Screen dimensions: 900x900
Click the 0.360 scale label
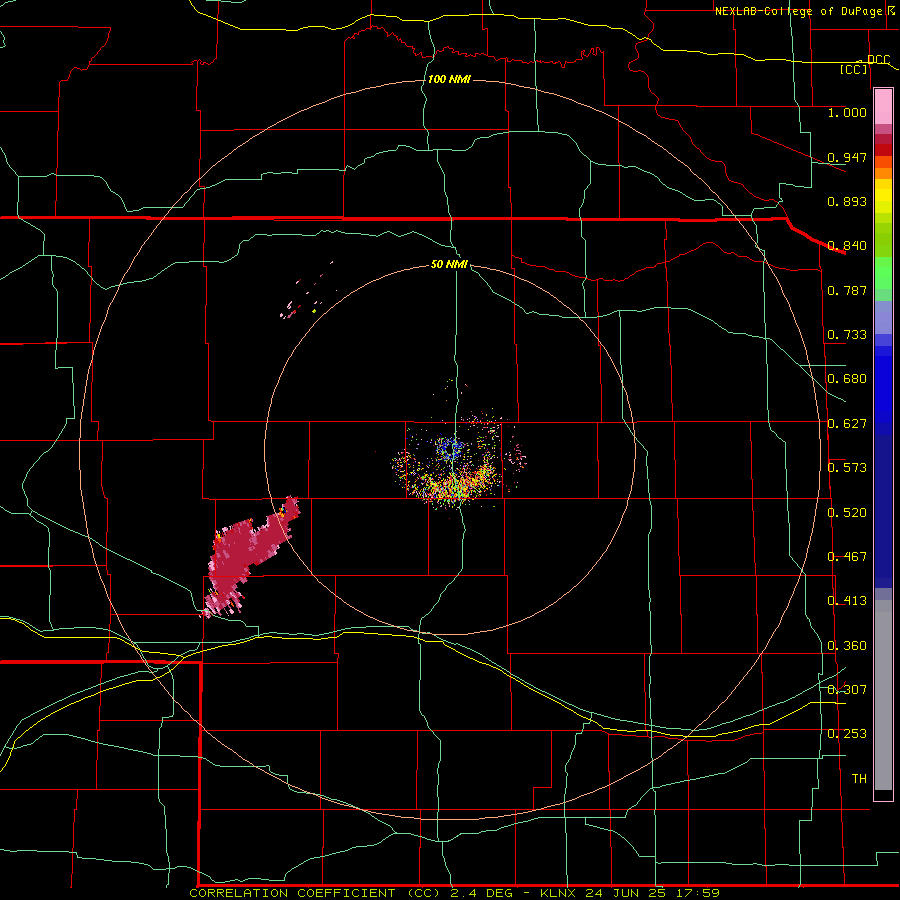tap(847, 646)
